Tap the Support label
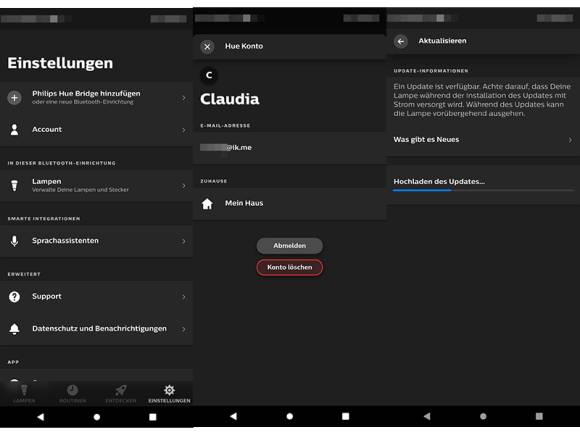Screen dimensions: 580x435 pyautogui.click(x=47, y=296)
